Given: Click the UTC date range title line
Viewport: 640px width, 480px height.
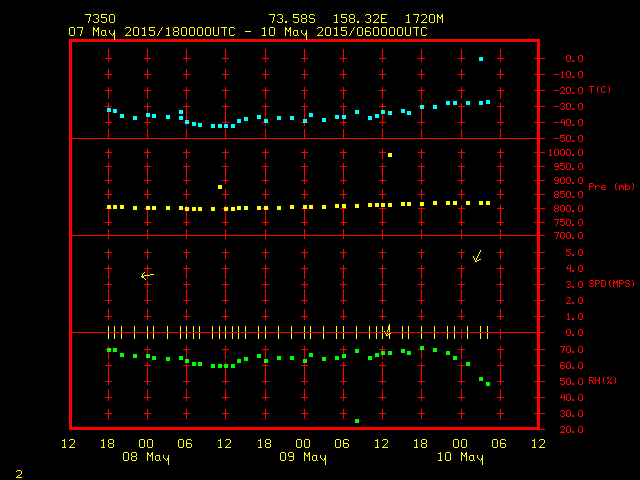Looking at the screenshot, I should 248,32.
